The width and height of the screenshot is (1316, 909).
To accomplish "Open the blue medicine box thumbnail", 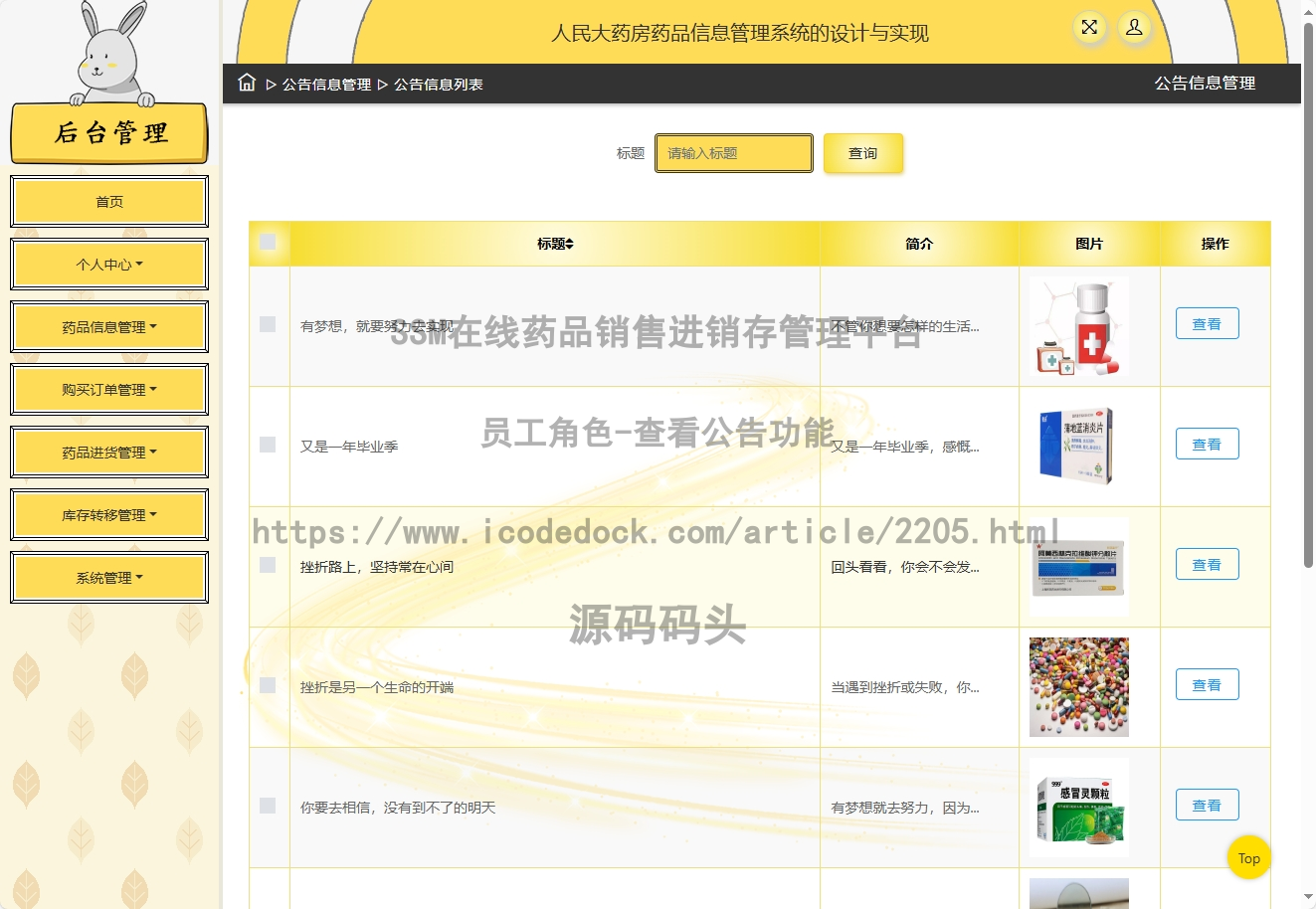I will (1079, 447).
